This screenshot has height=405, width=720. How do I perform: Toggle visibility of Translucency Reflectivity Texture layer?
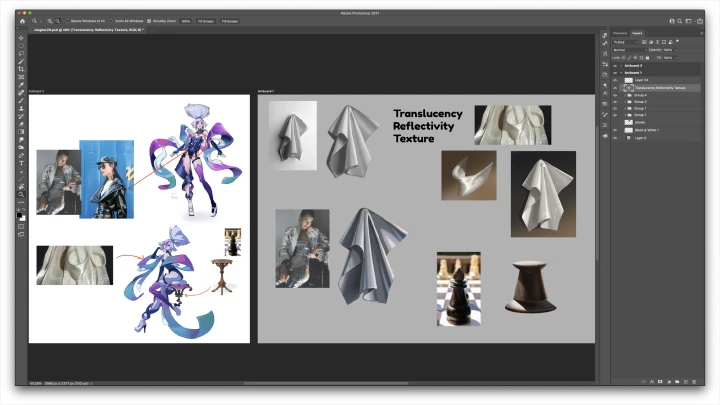(615, 88)
